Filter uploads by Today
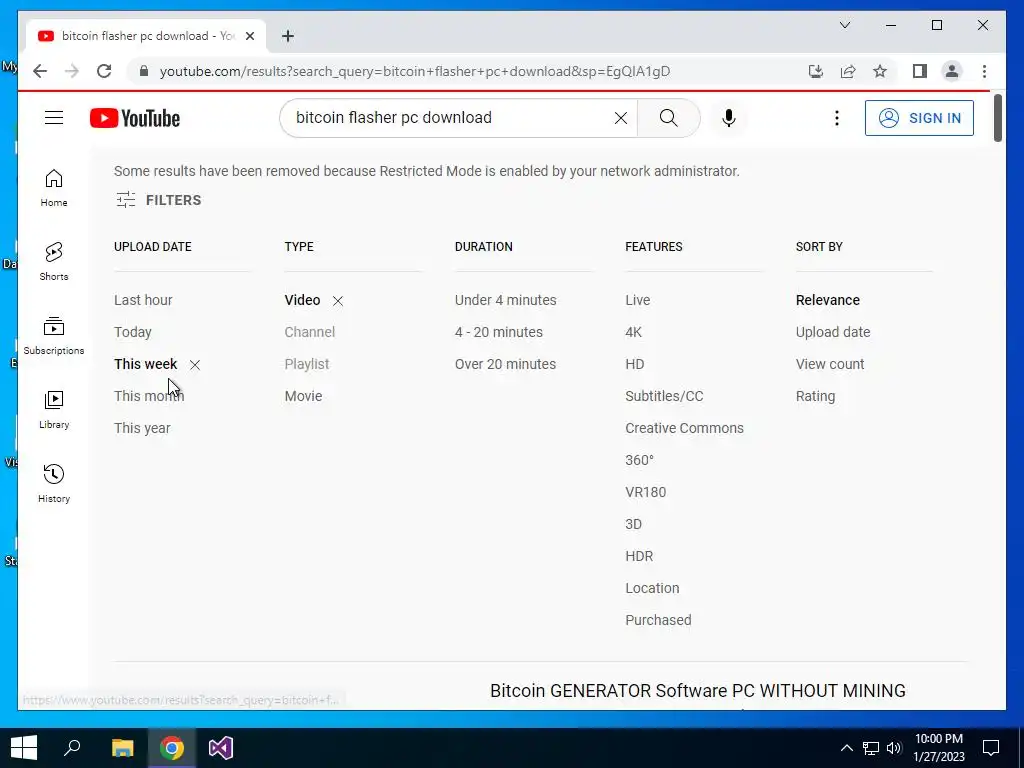 tap(133, 332)
